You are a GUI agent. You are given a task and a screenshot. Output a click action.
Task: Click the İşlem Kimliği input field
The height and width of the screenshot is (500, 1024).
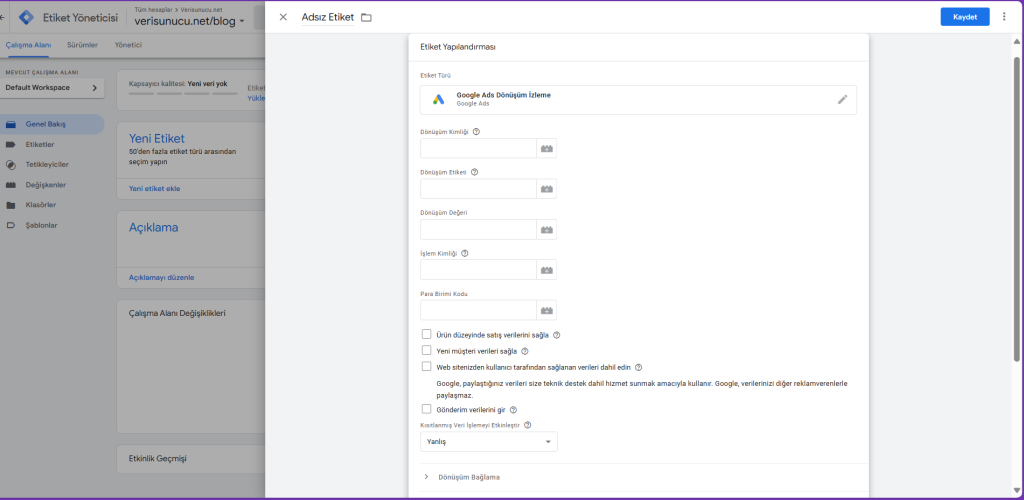tap(479, 270)
